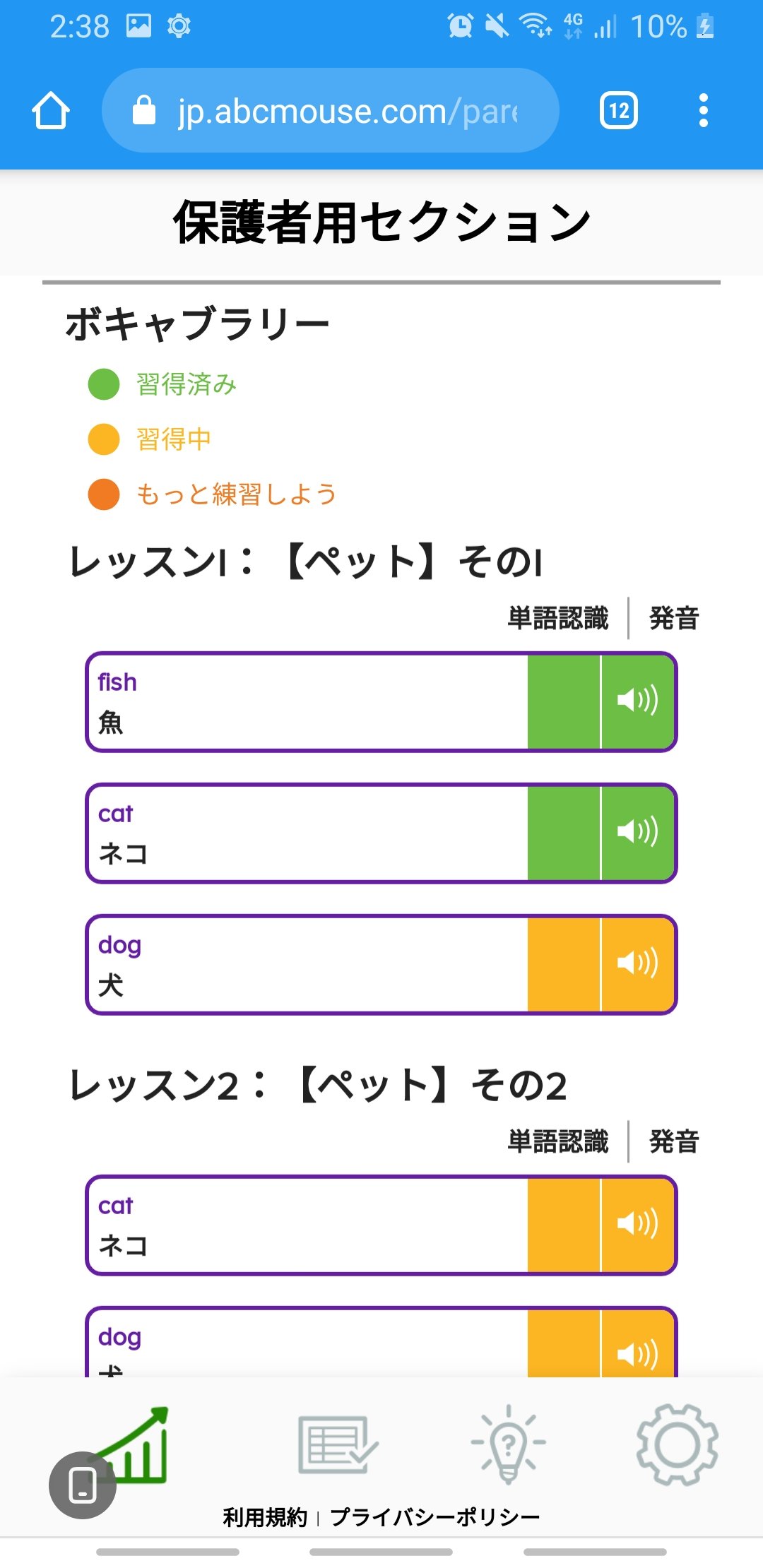Open the browser tab switcher showing 12

pyautogui.click(x=618, y=111)
